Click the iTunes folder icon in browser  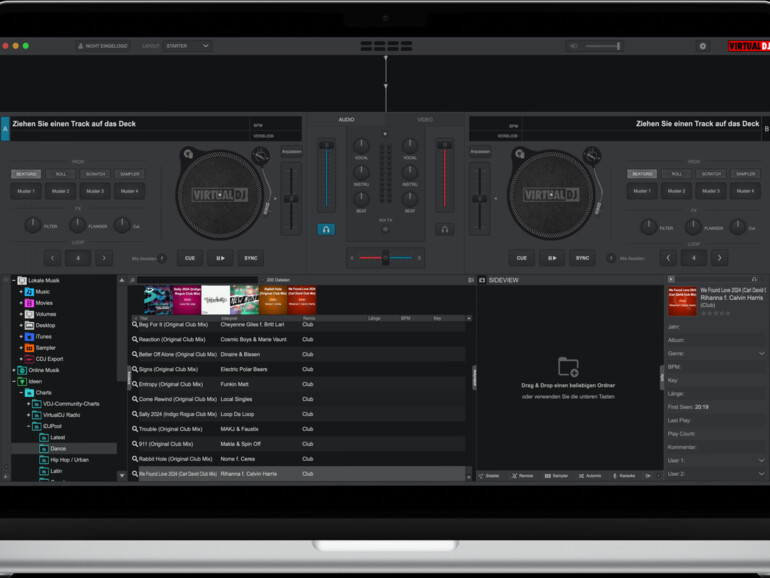[x=29, y=336]
